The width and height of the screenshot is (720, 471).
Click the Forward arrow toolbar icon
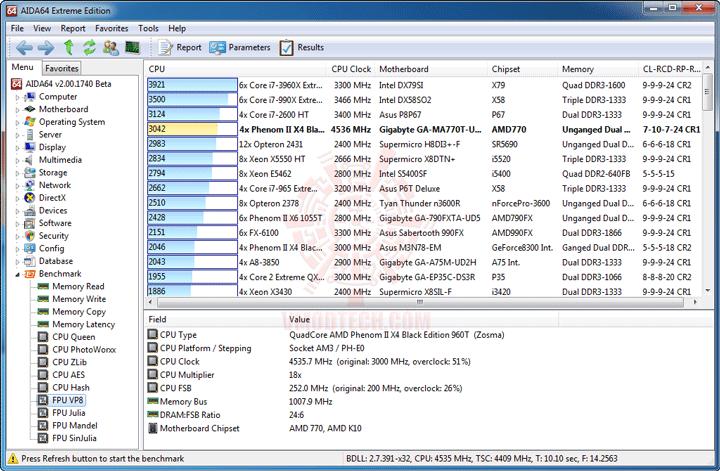45,47
